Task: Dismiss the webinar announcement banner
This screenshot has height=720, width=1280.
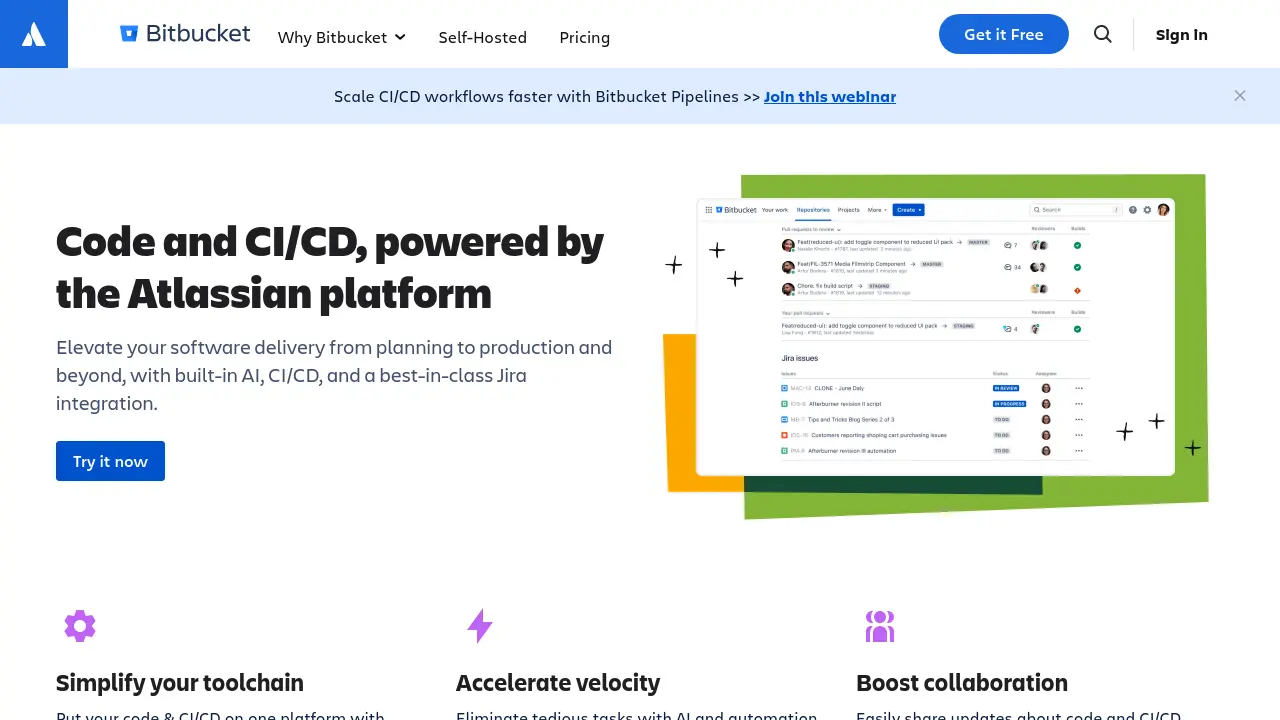Action: [1240, 96]
